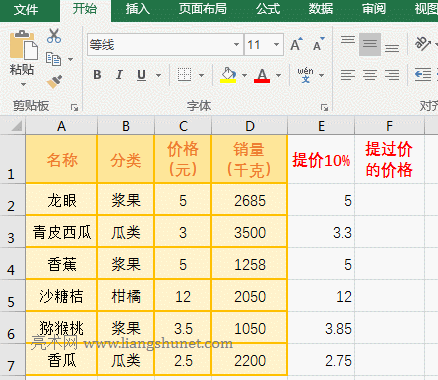Image resolution: width=438 pixels, height=380 pixels.
Task: Open the font size dropdown
Action: (276, 44)
